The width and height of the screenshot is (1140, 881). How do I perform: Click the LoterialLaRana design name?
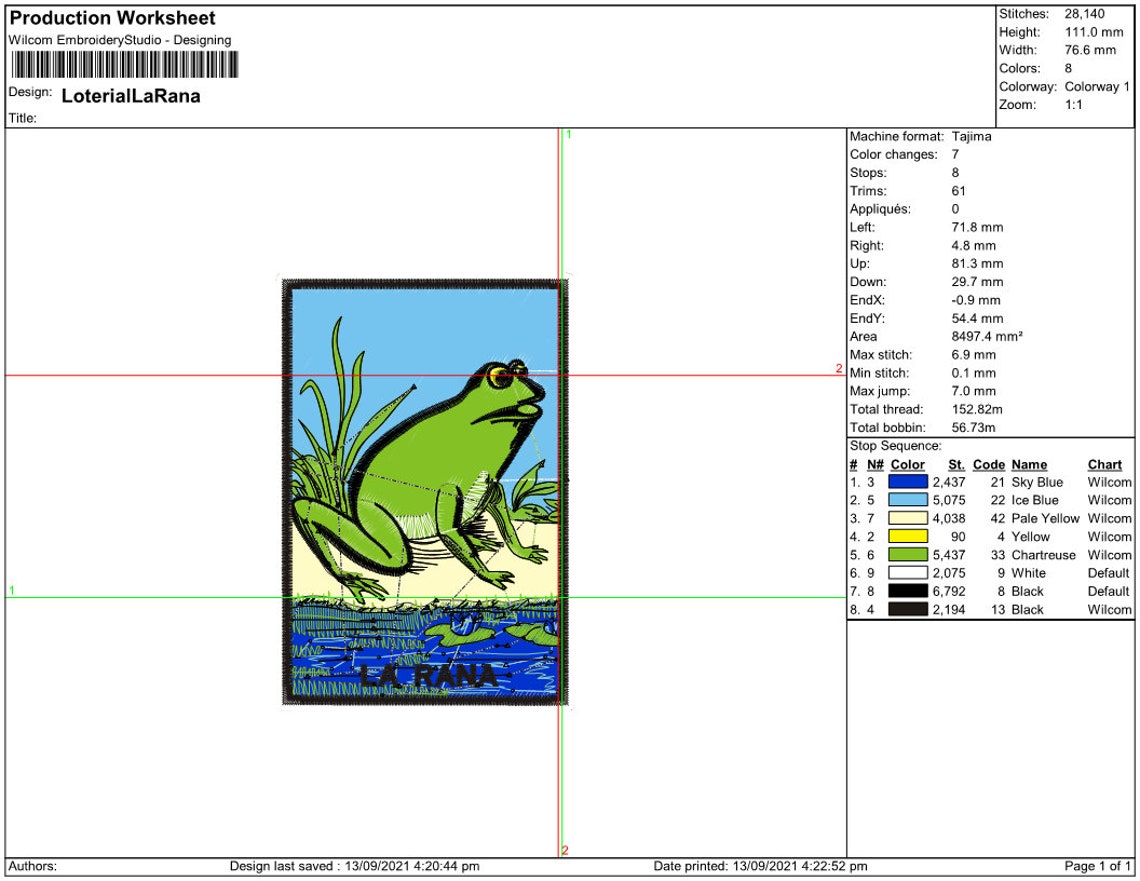(130, 96)
